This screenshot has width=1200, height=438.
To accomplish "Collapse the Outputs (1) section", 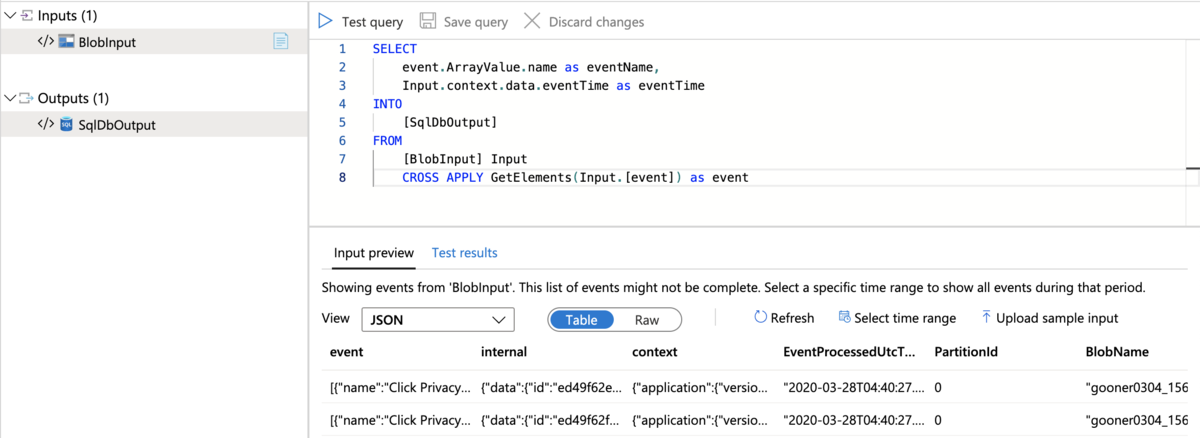I will coord(10,98).
